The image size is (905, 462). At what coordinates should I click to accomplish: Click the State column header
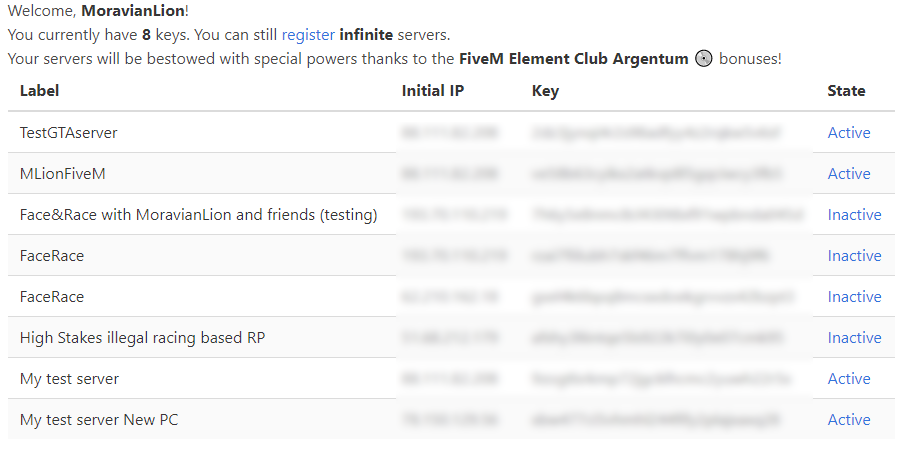click(x=846, y=91)
